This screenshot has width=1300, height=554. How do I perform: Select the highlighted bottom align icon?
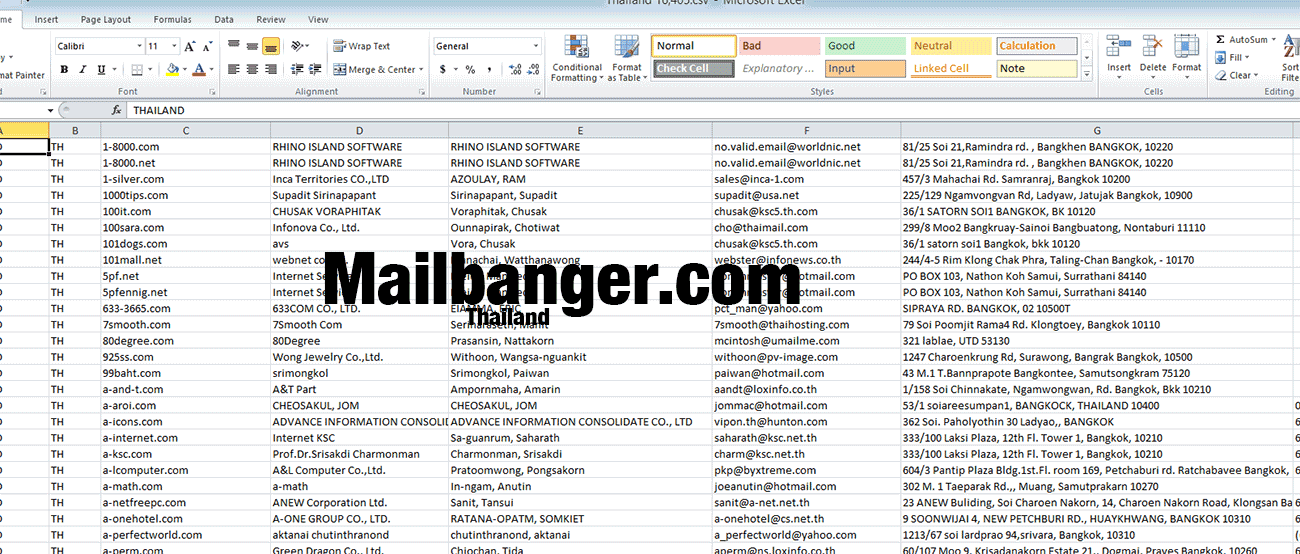click(271, 46)
